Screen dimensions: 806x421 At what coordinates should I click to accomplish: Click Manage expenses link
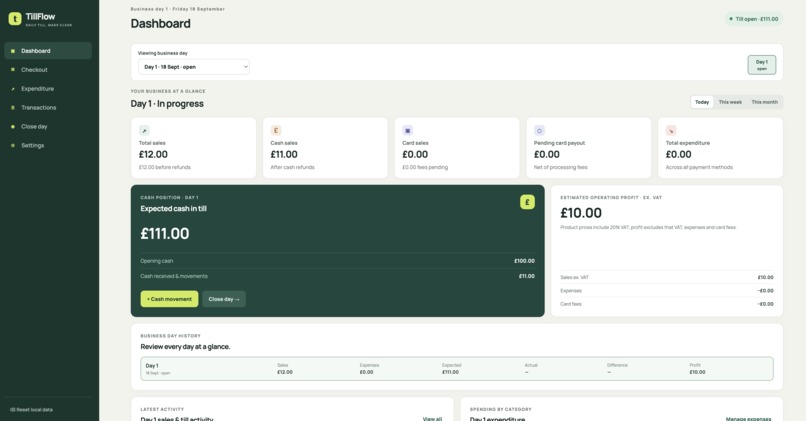(748, 418)
